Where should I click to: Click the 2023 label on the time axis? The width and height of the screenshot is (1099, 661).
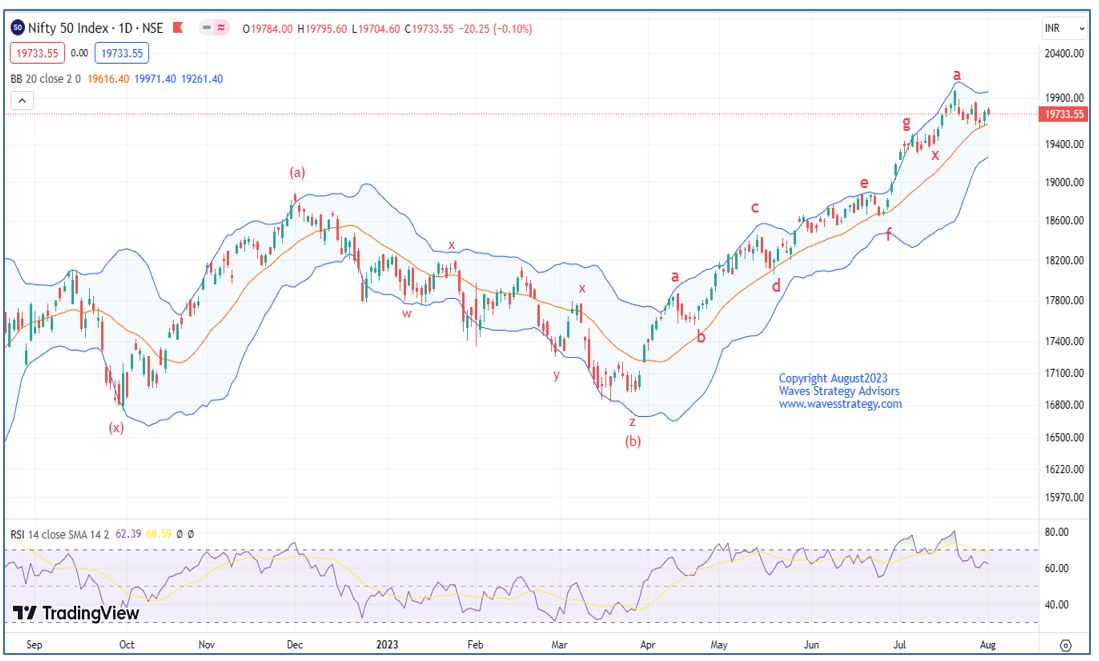(x=387, y=645)
